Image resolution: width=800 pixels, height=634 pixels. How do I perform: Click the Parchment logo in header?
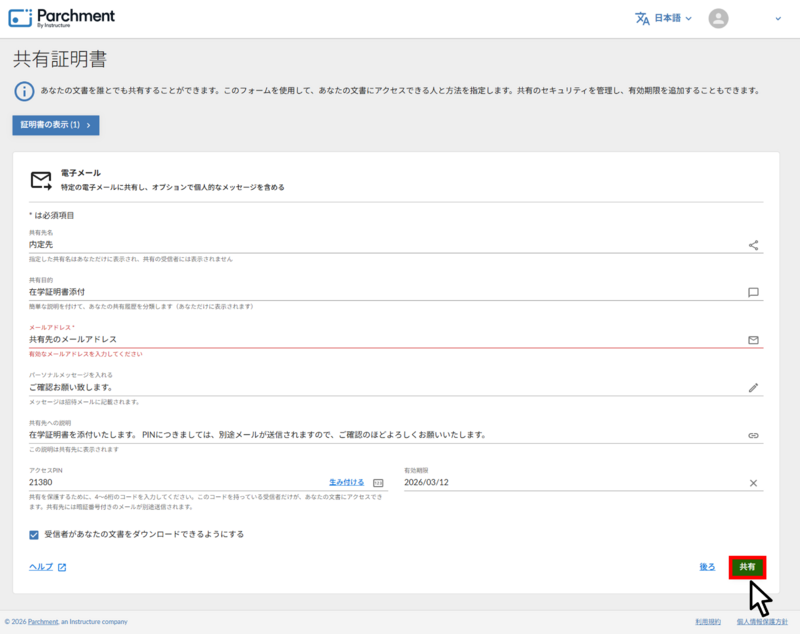click(62, 18)
